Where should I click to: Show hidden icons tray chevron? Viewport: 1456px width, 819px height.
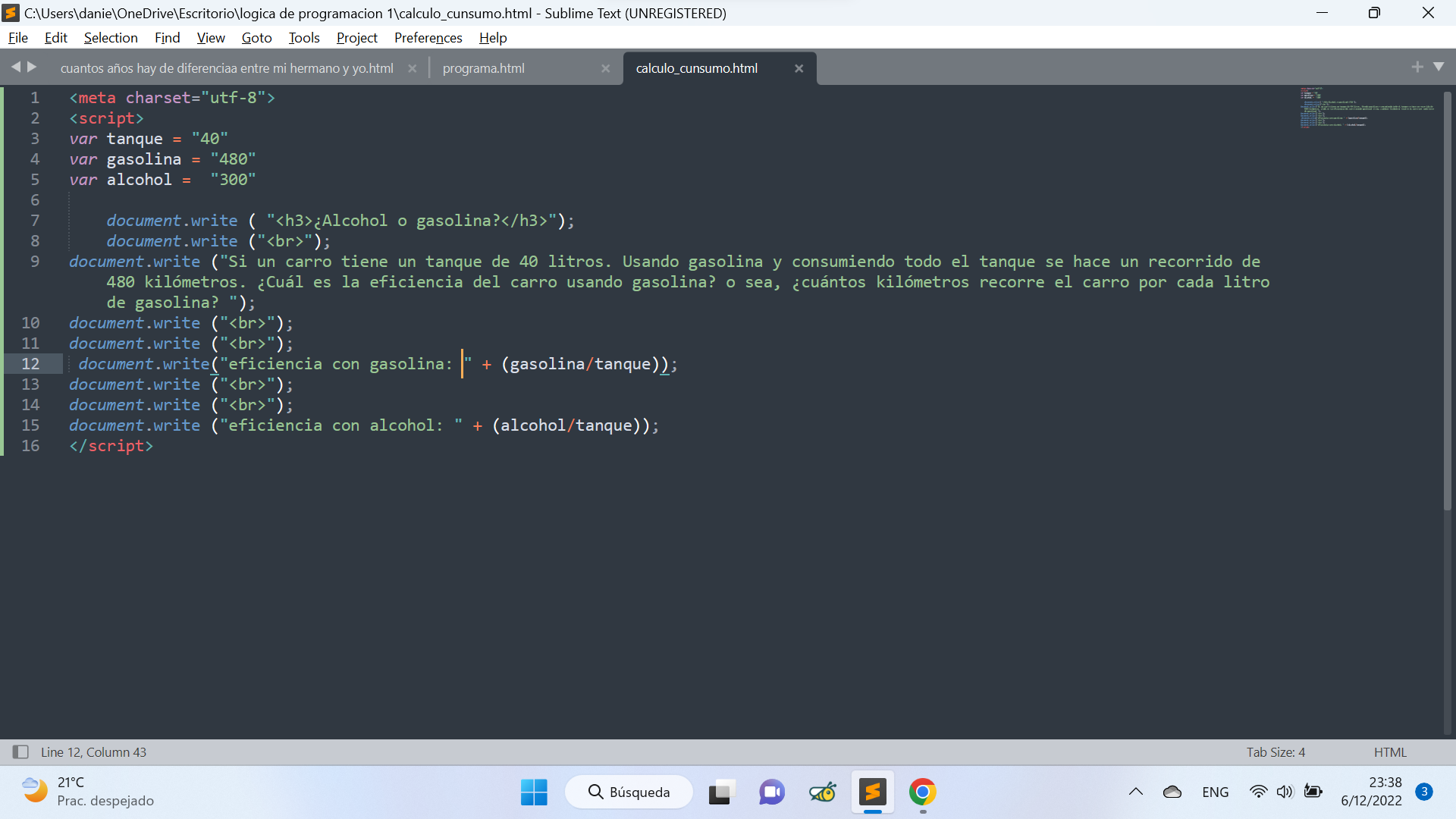point(1135,792)
